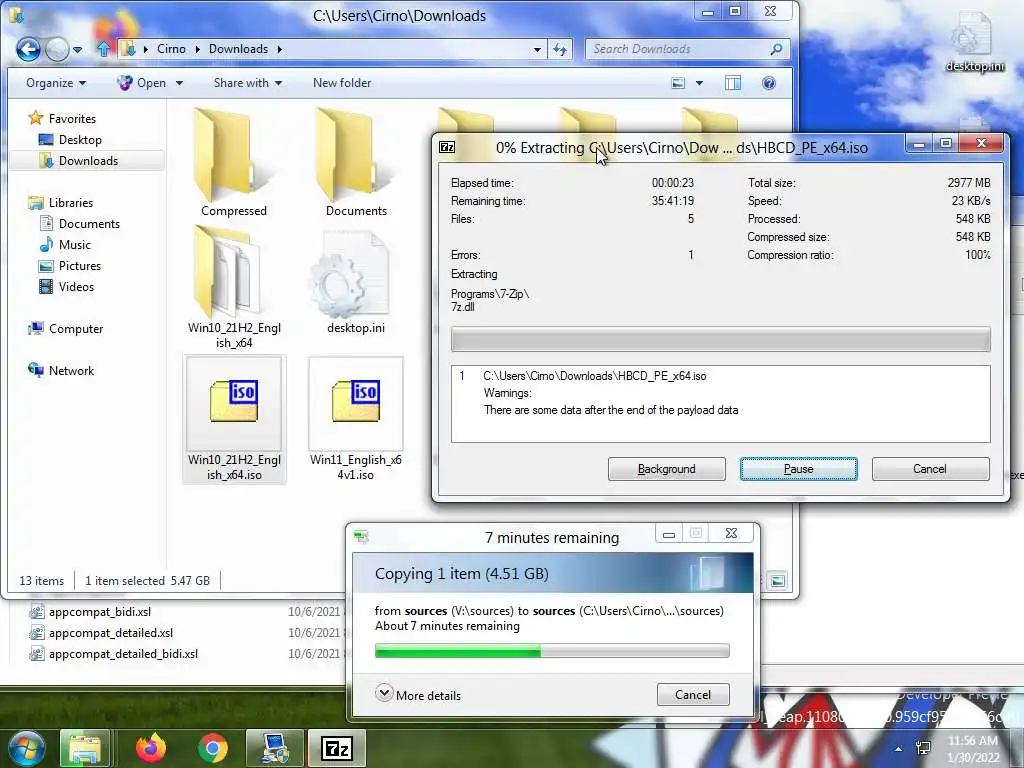1024x768 pixels.
Task: Click the copy dialog green progress bar
Action: tap(552, 650)
